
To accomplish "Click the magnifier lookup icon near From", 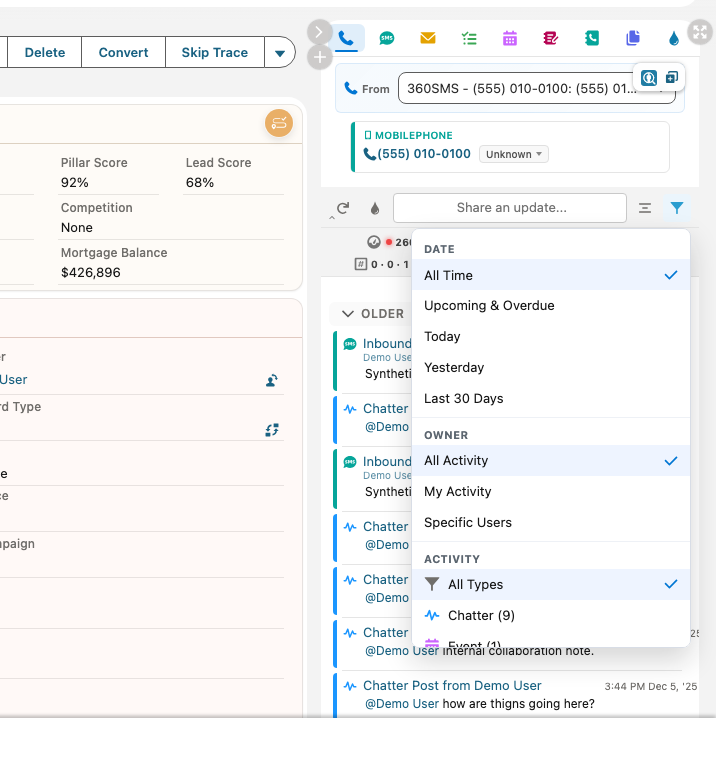I will 649,77.
